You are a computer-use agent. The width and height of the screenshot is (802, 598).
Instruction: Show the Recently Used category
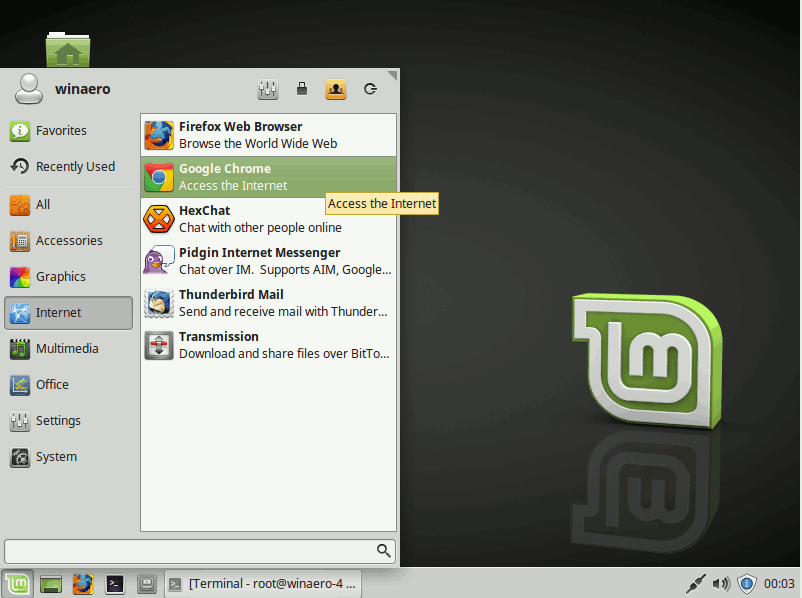tap(69, 167)
